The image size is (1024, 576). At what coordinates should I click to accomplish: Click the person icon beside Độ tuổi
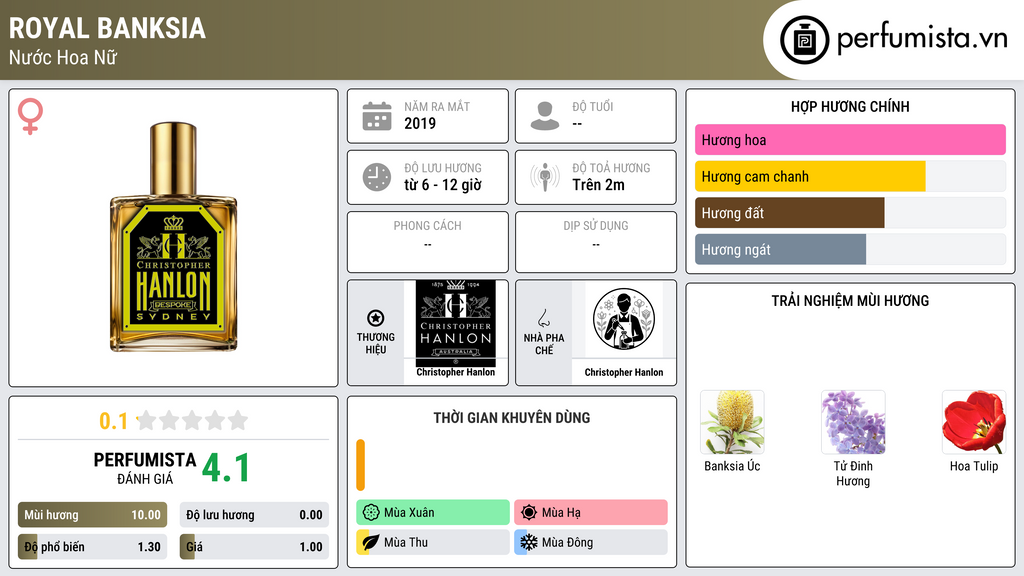pyautogui.click(x=545, y=116)
